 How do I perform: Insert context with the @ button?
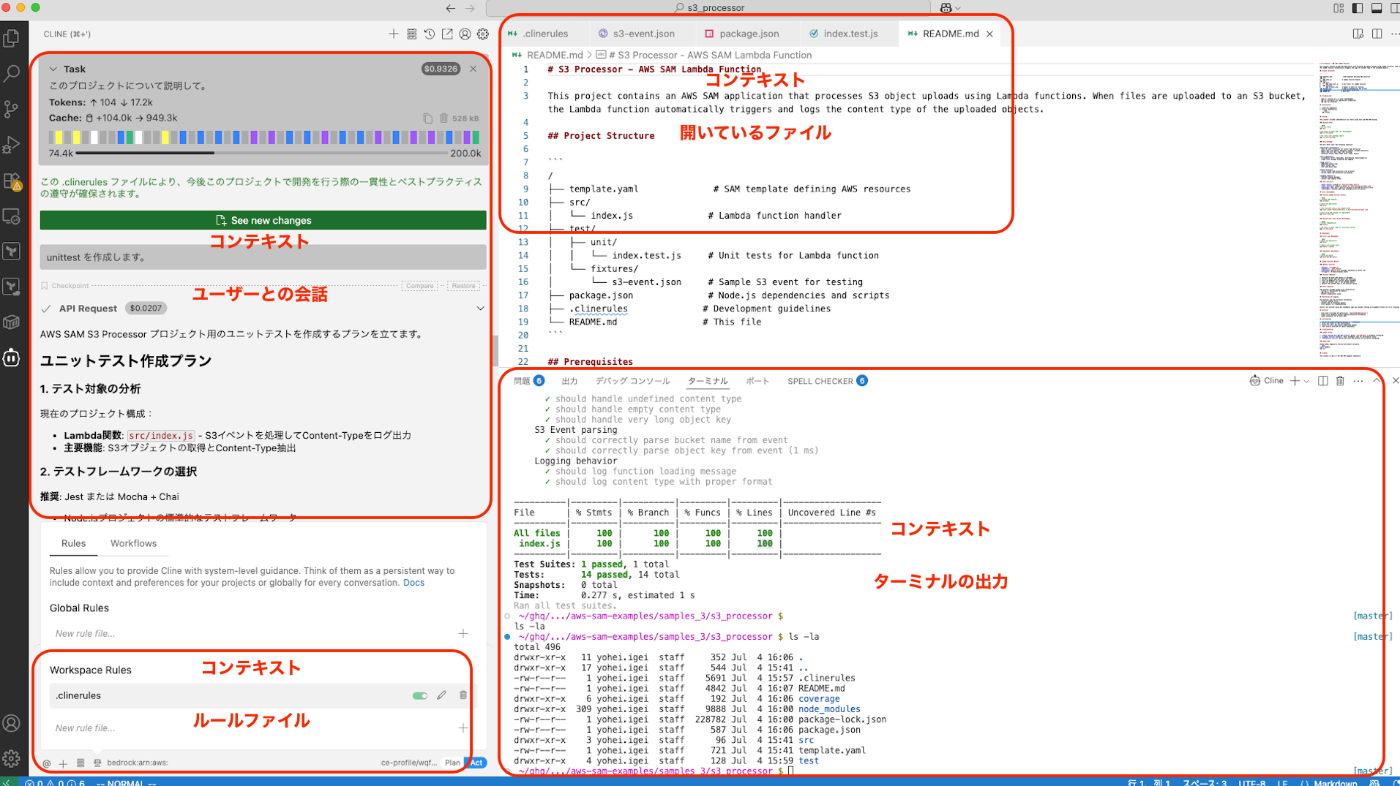tap(46, 763)
